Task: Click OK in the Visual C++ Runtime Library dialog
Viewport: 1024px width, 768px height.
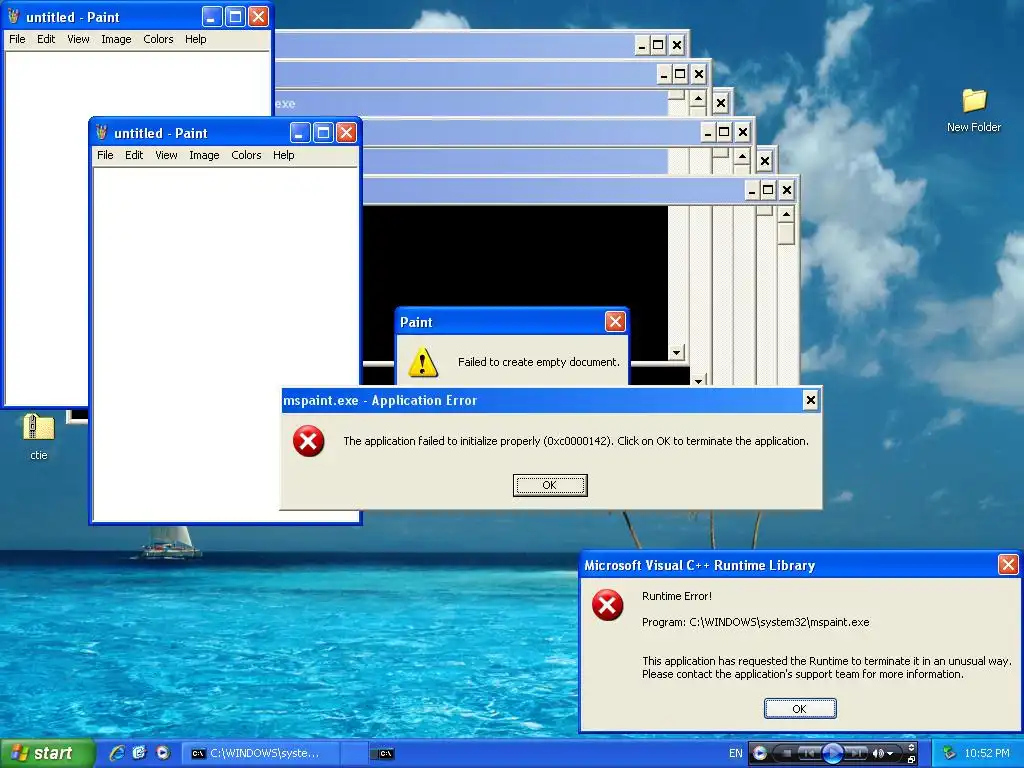Action: (799, 709)
